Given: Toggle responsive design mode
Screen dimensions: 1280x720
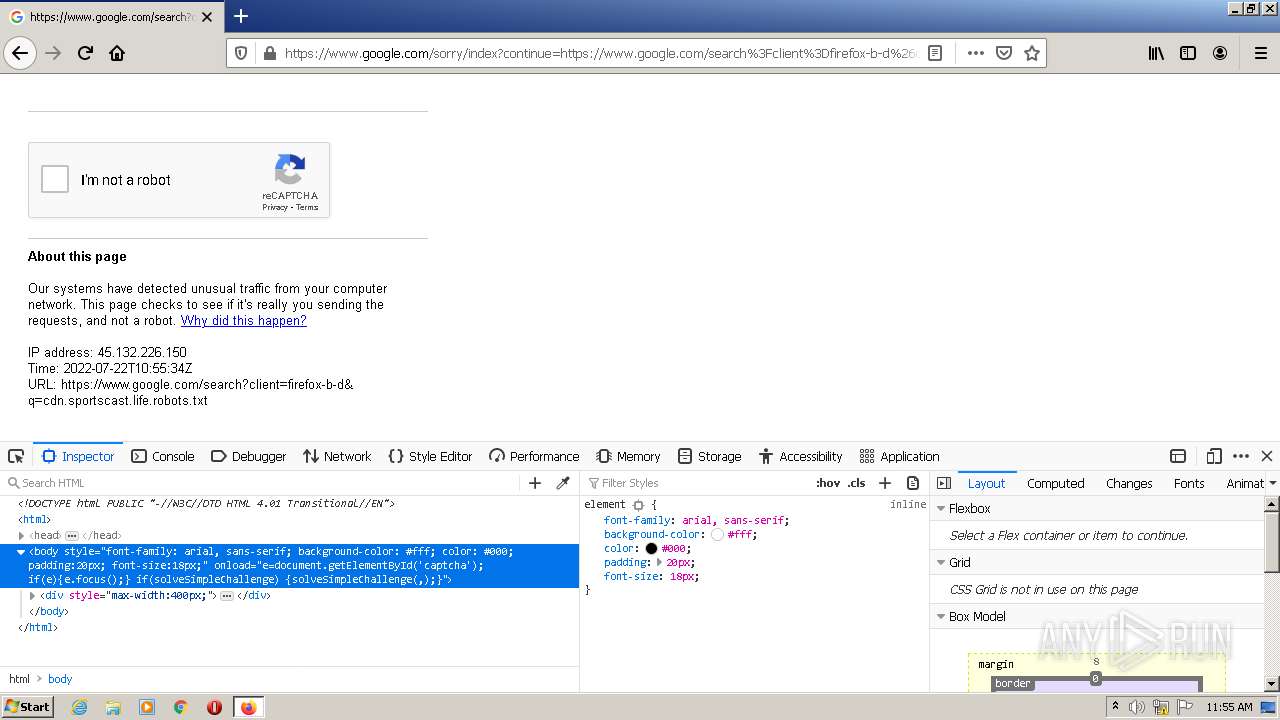Looking at the screenshot, I should pos(1214,456).
